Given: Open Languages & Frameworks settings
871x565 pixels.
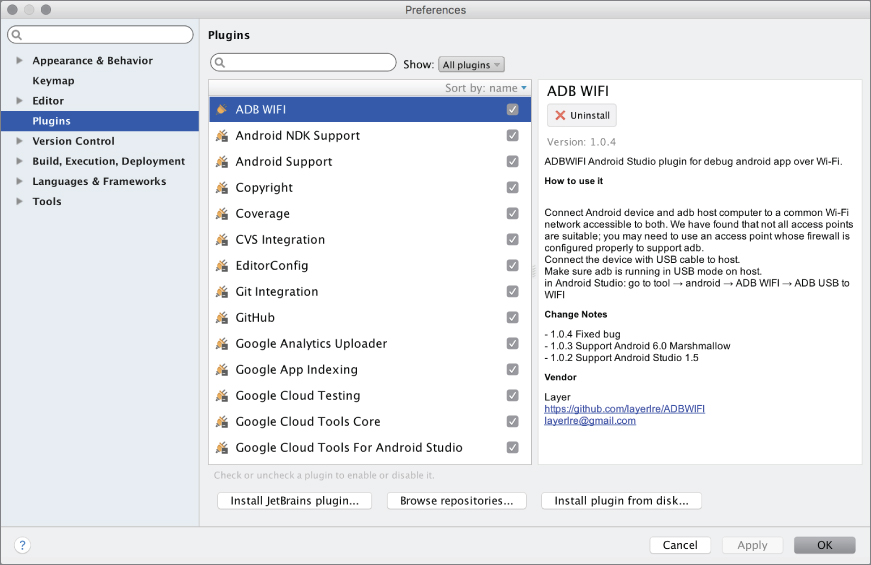Looking at the screenshot, I should click(99, 181).
